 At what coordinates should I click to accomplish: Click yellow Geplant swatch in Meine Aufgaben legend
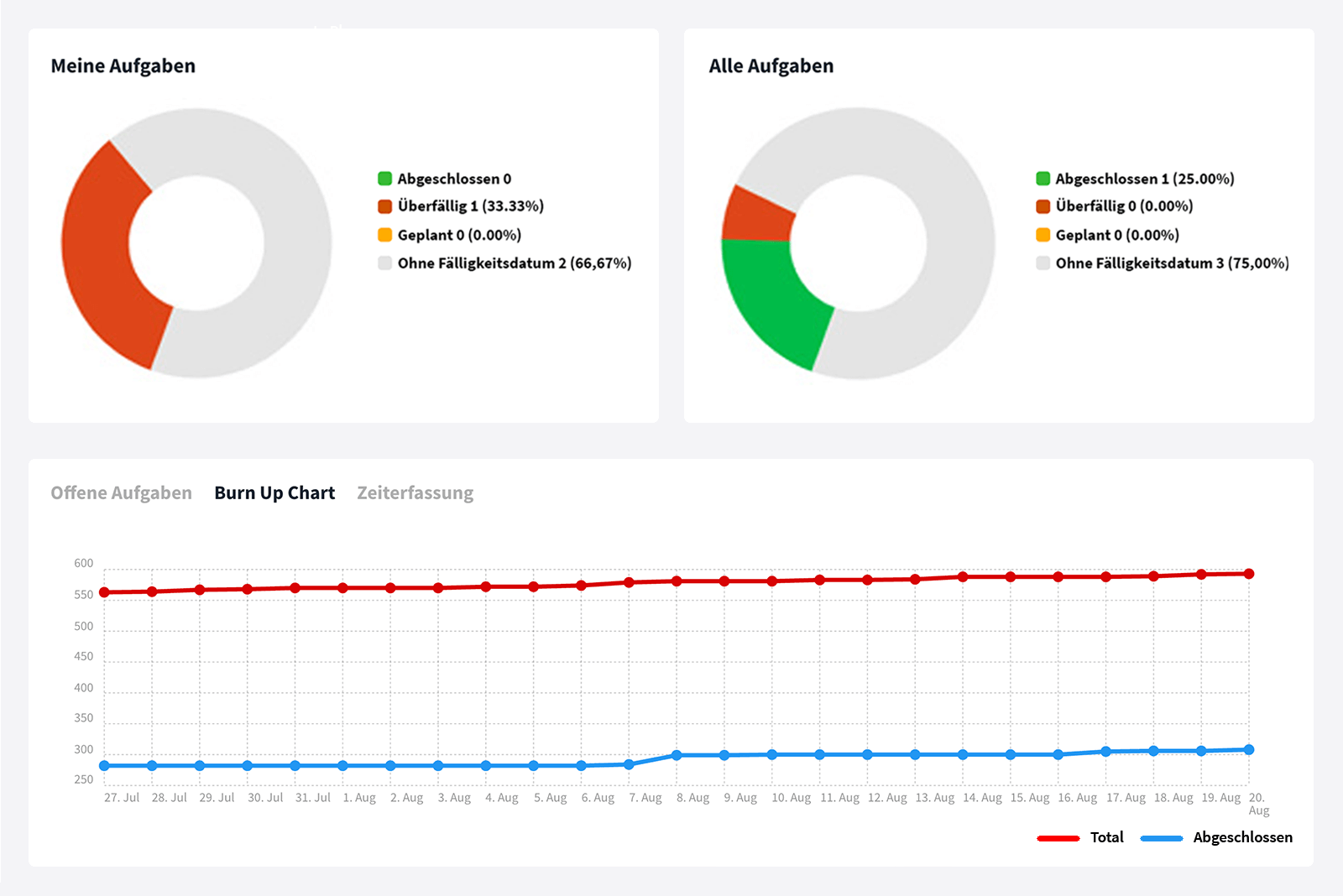point(385,235)
